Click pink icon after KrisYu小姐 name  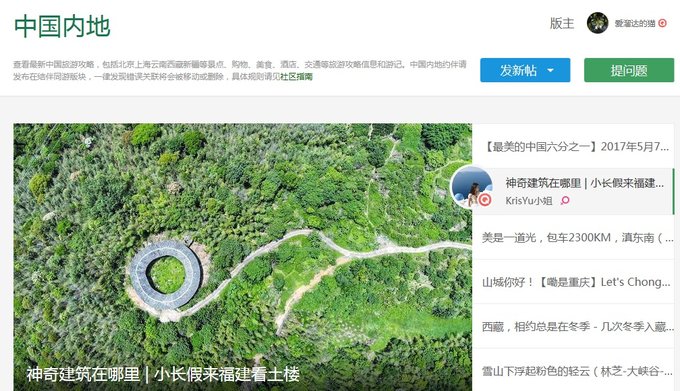point(565,200)
